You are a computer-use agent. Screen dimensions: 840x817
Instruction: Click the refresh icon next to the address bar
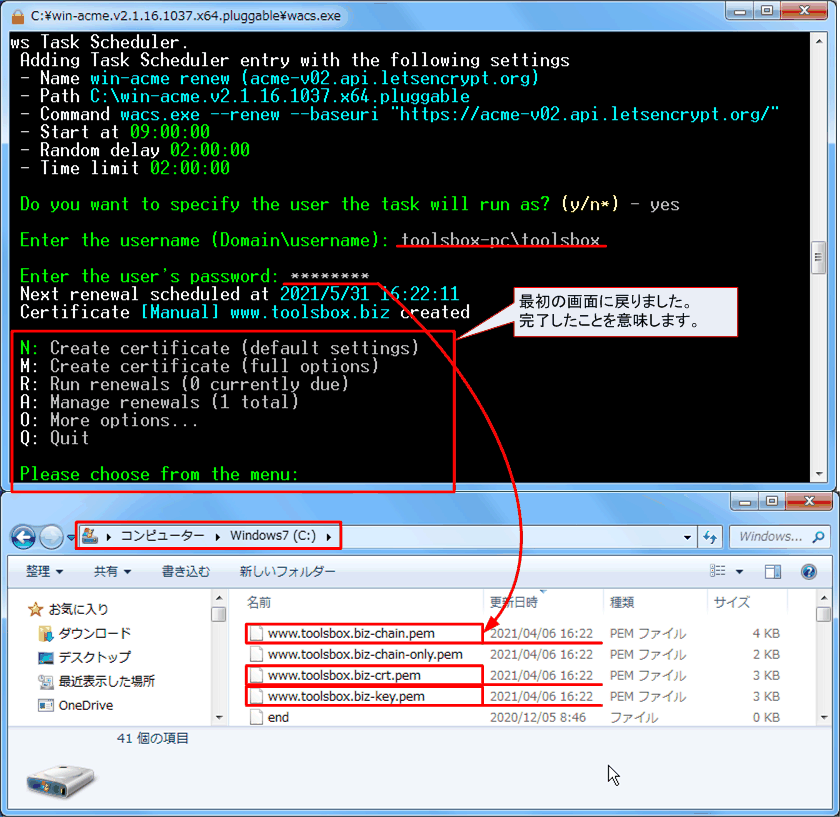pyautogui.click(x=710, y=537)
